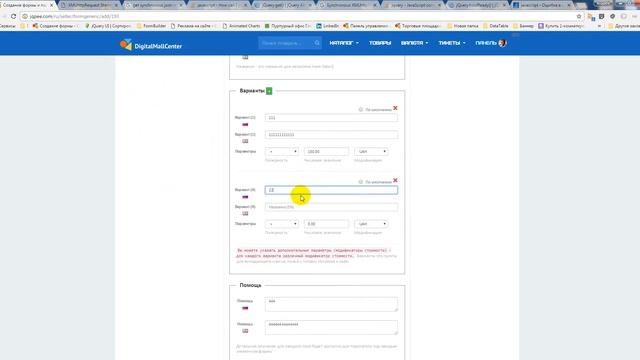This screenshot has height=360, width=640.
Task: Click the first variant's English name field
Action: click(x=331, y=135)
